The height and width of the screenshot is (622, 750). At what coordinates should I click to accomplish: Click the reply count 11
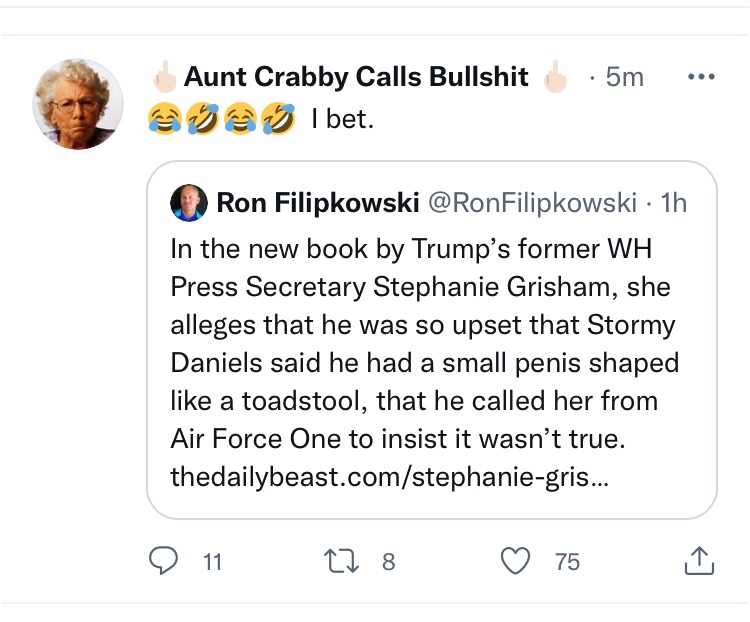[212, 563]
